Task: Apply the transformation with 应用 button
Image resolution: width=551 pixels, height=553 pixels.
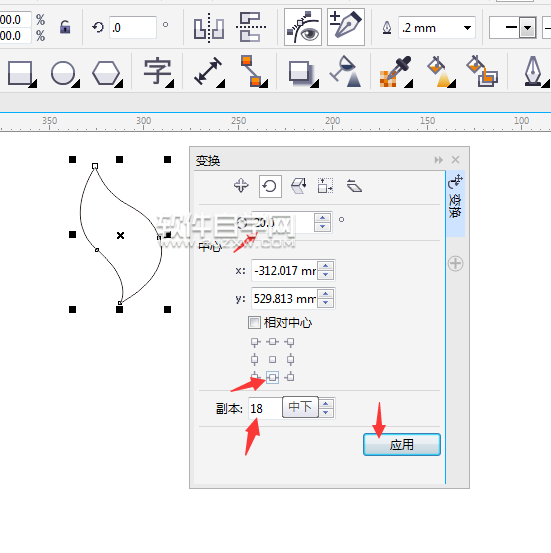Action: point(402,445)
